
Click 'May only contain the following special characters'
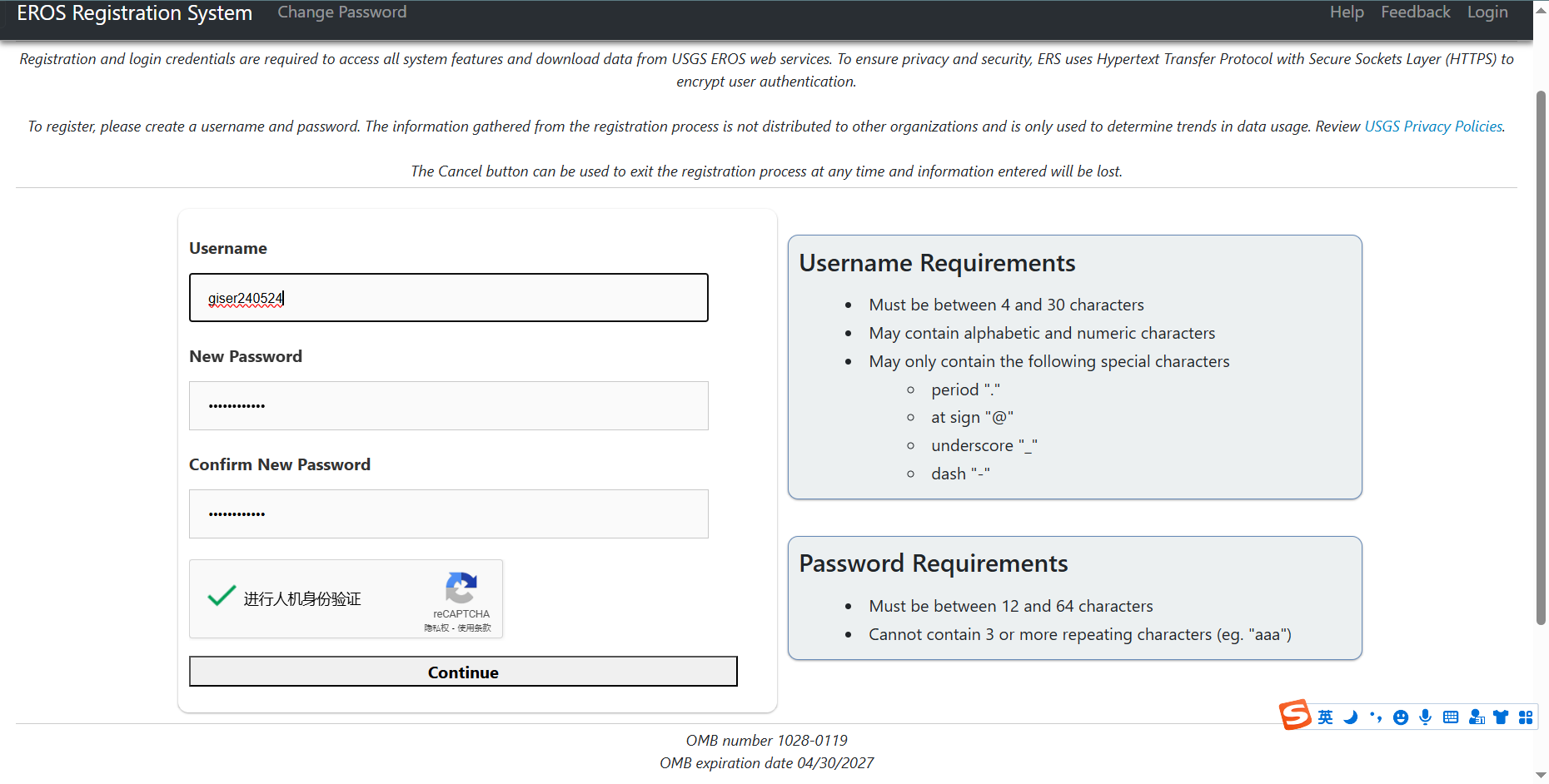pos(1049,361)
